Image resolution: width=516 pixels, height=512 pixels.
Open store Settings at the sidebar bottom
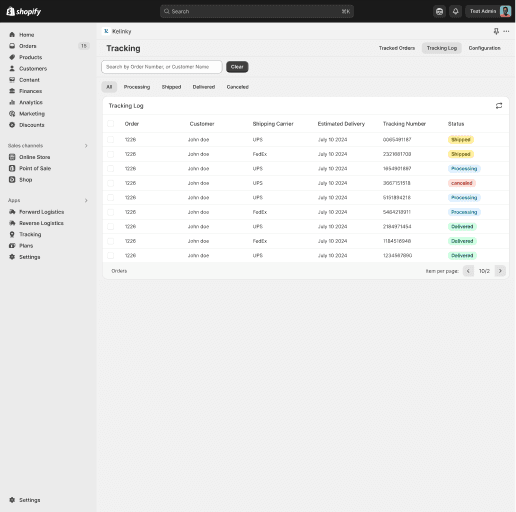point(29,500)
